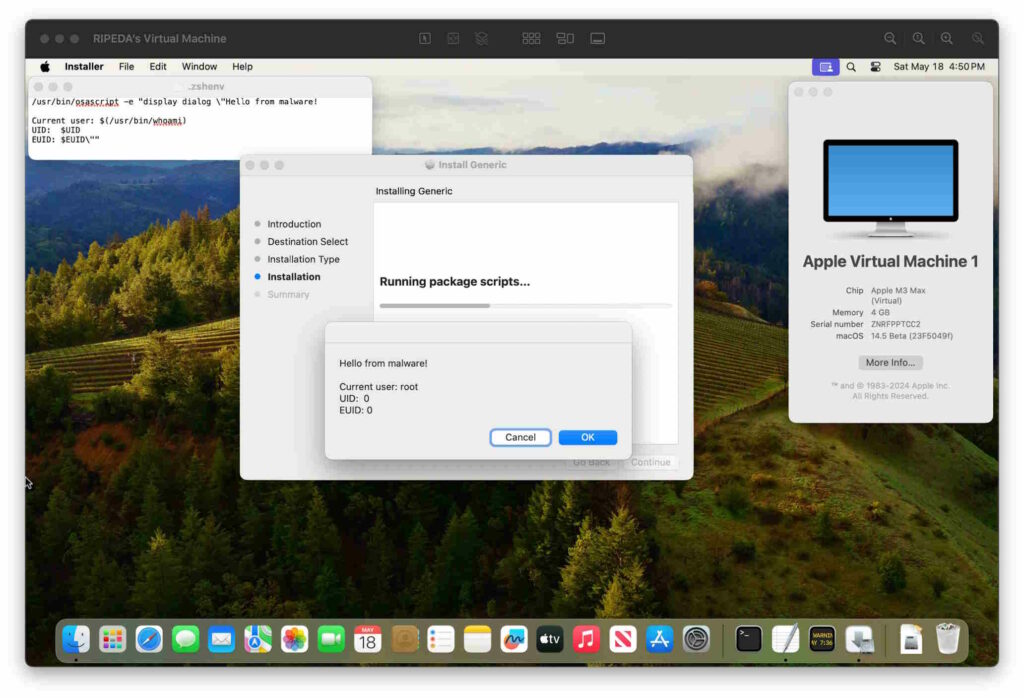Open More Info in About This Mac

[890, 362]
